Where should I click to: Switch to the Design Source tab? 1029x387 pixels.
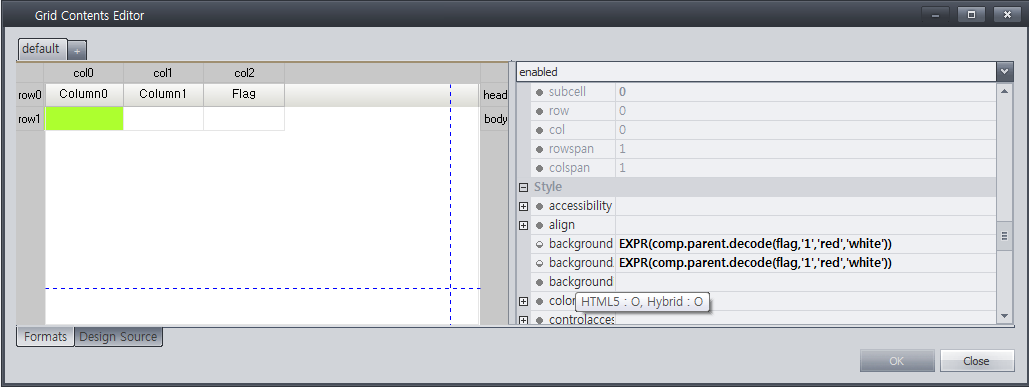point(118,336)
